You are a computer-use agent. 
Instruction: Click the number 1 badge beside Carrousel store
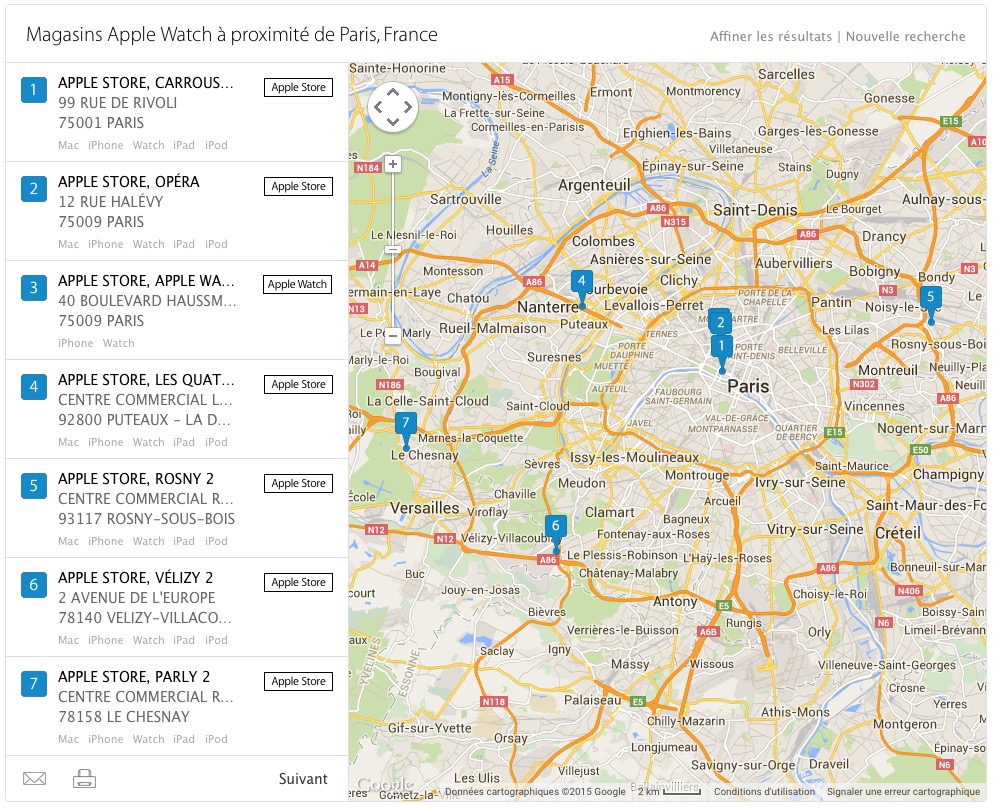34,89
